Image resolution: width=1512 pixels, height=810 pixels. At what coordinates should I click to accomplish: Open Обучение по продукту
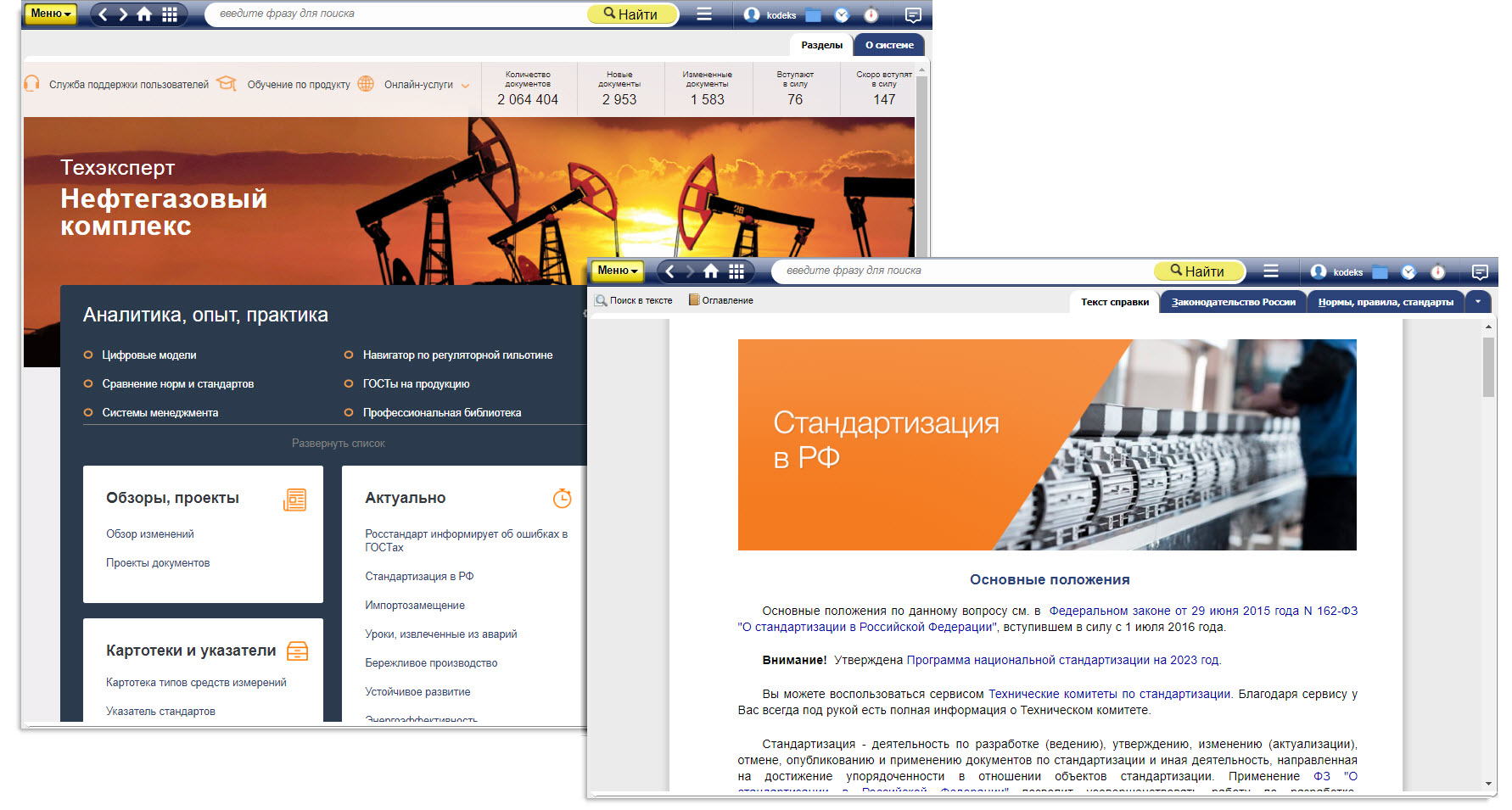[x=299, y=85]
